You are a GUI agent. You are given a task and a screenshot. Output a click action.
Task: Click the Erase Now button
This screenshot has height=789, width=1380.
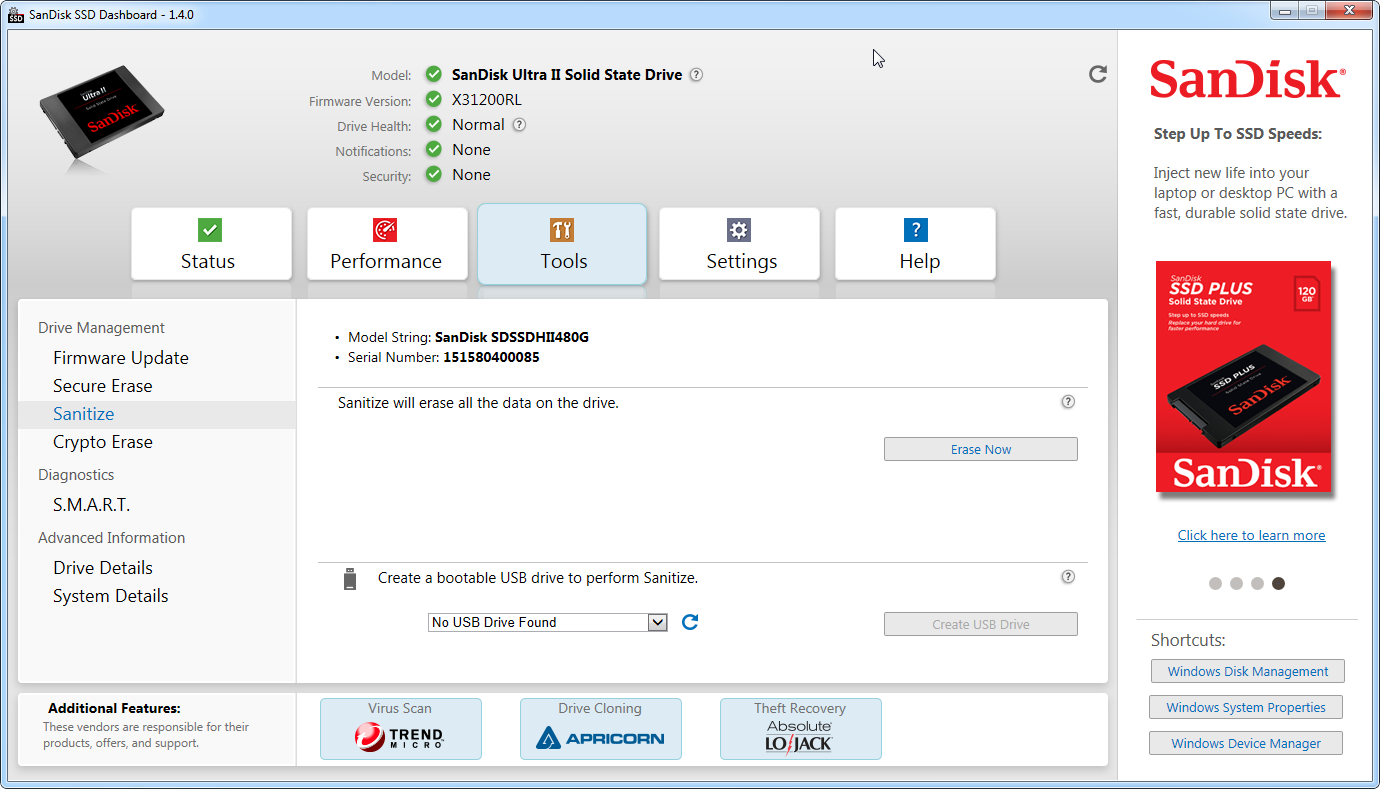pyautogui.click(x=981, y=449)
